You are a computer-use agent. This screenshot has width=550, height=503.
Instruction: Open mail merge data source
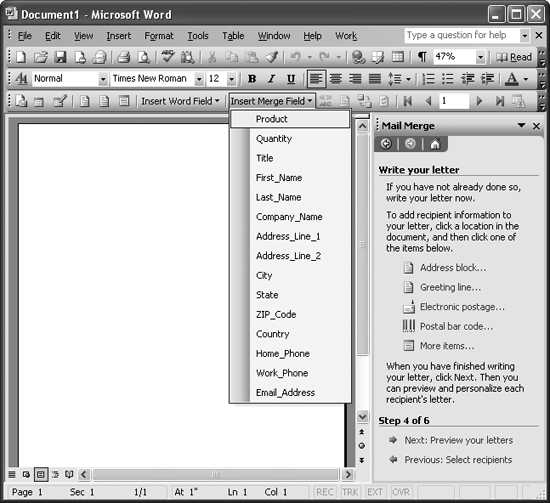39,101
